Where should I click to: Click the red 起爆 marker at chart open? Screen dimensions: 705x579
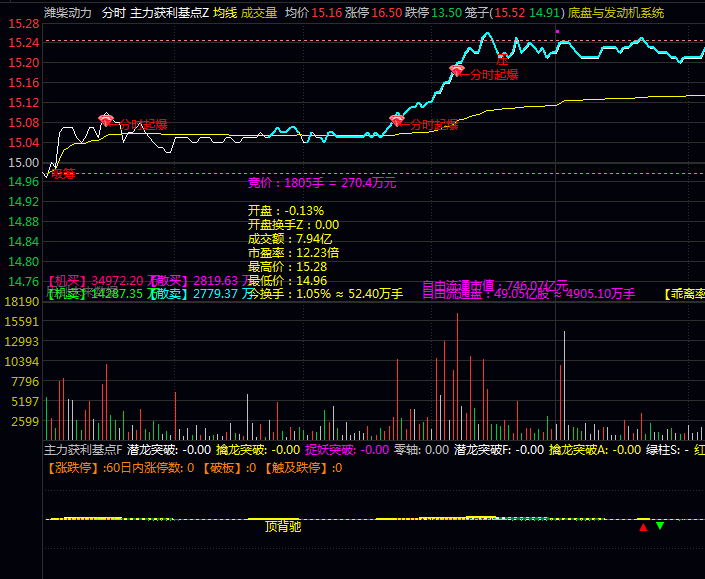pyautogui.click(x=63, y=174)
